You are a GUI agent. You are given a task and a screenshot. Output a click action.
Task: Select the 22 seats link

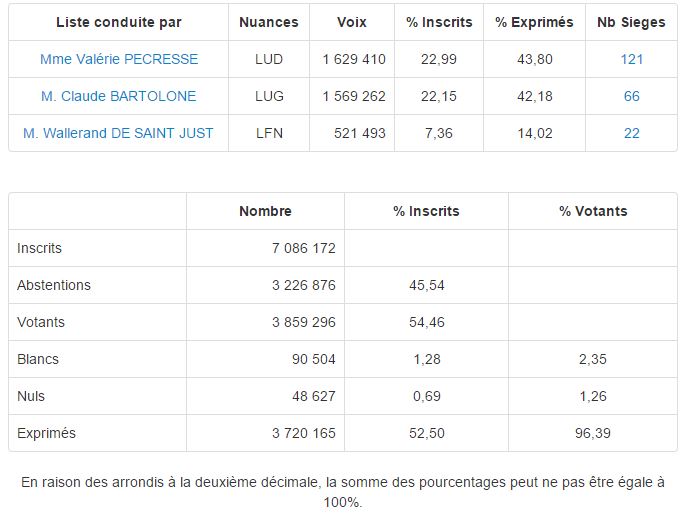pyautogui.click(x=631, y=133)
